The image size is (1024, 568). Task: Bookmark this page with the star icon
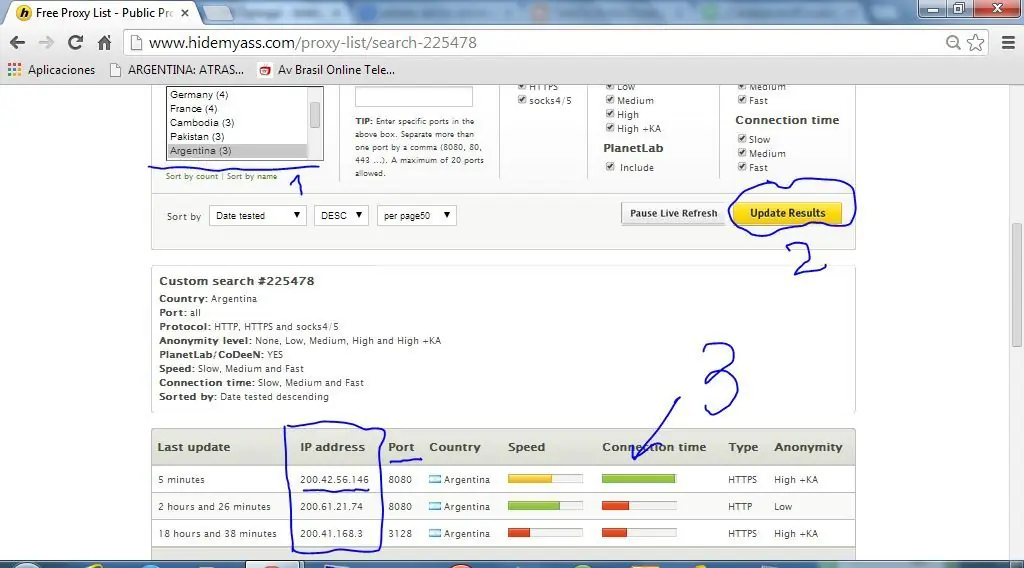(976, 42)
